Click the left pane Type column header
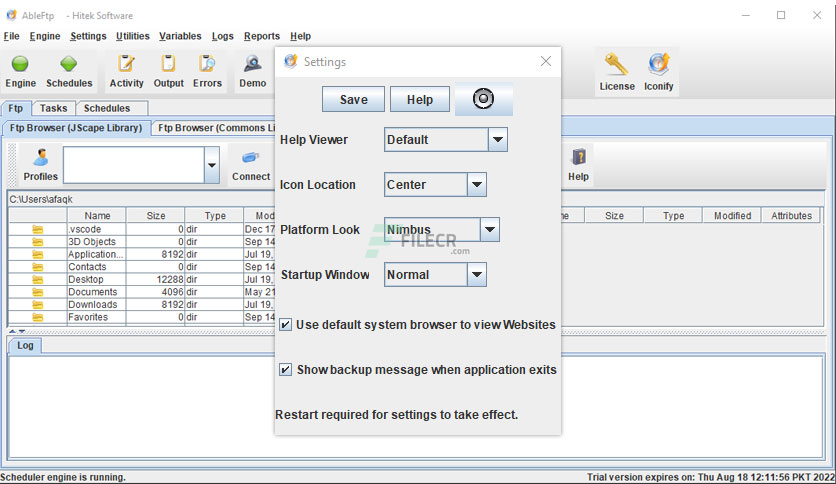Image resolution: width=836 pixels, height=484 pixels. pos(215,216)
